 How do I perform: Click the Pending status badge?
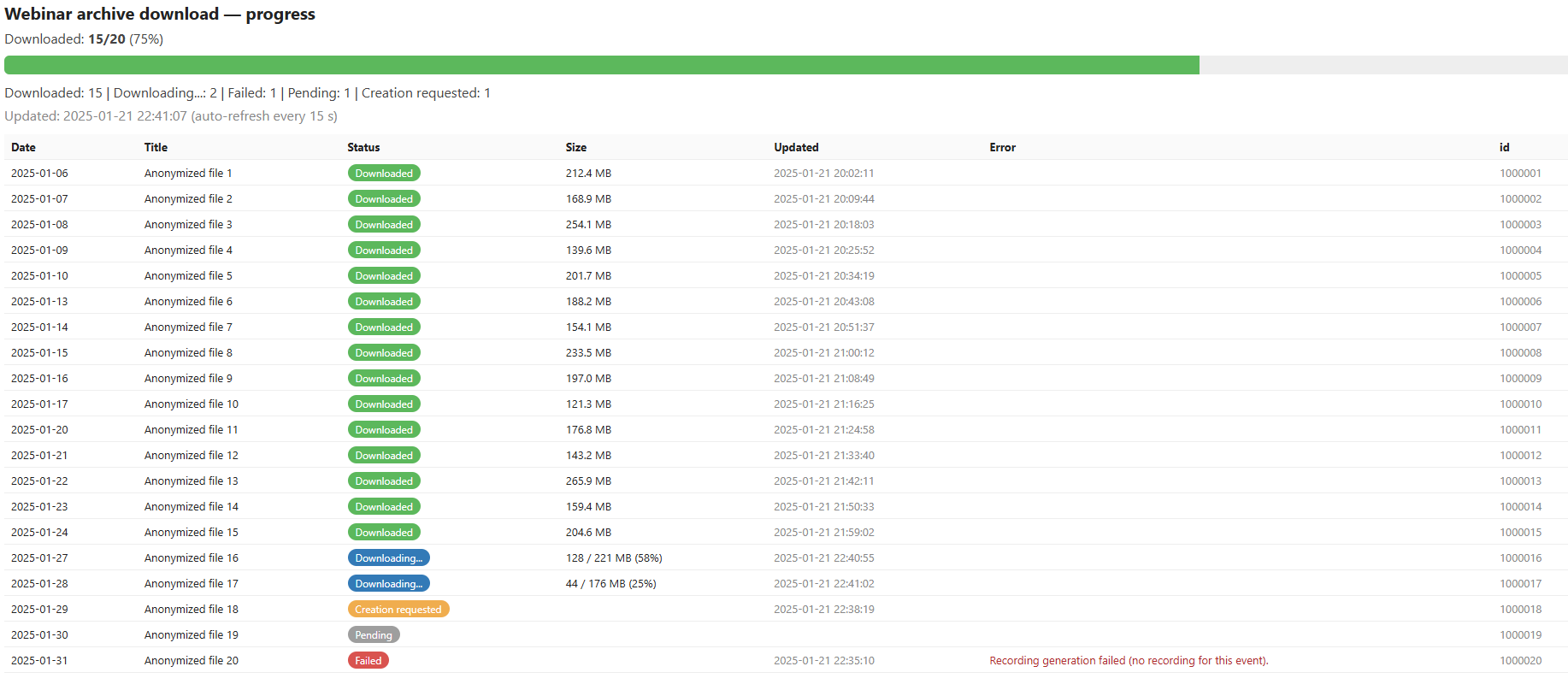pyautogui.click(x=374, y=634)
